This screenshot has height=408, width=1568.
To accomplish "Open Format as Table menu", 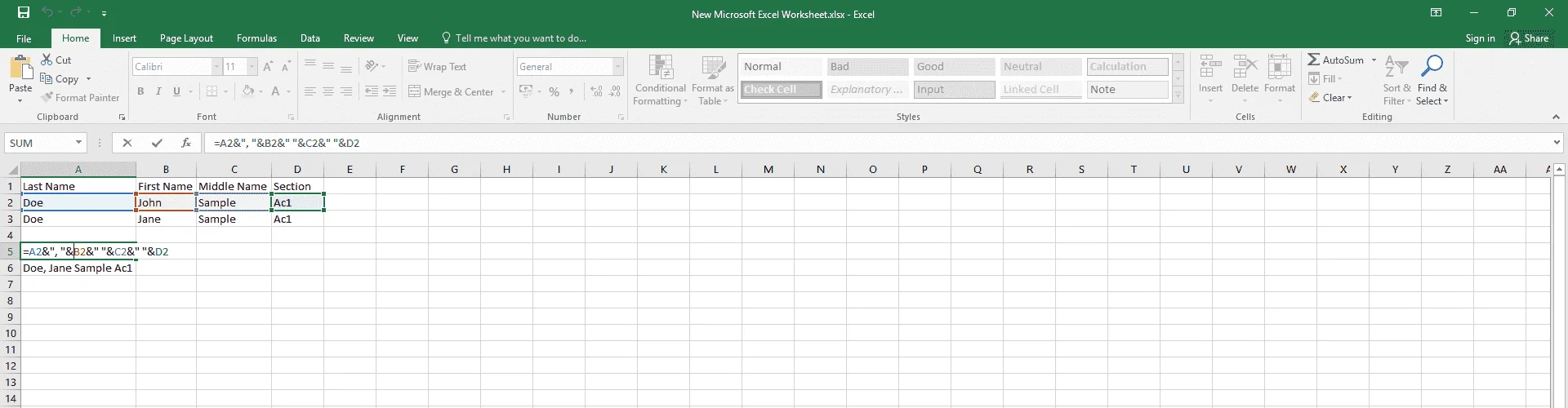I will coord(712,80).
